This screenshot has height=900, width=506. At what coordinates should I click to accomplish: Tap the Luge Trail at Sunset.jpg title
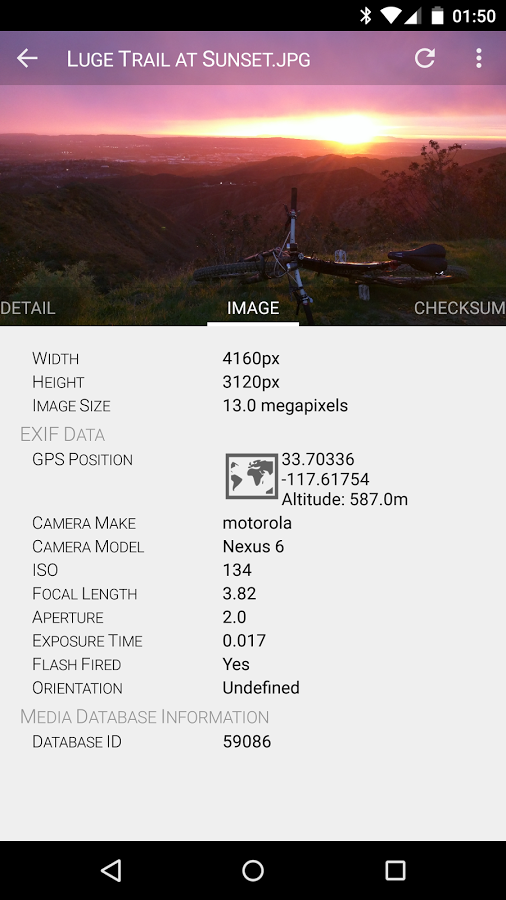[188, 59]
